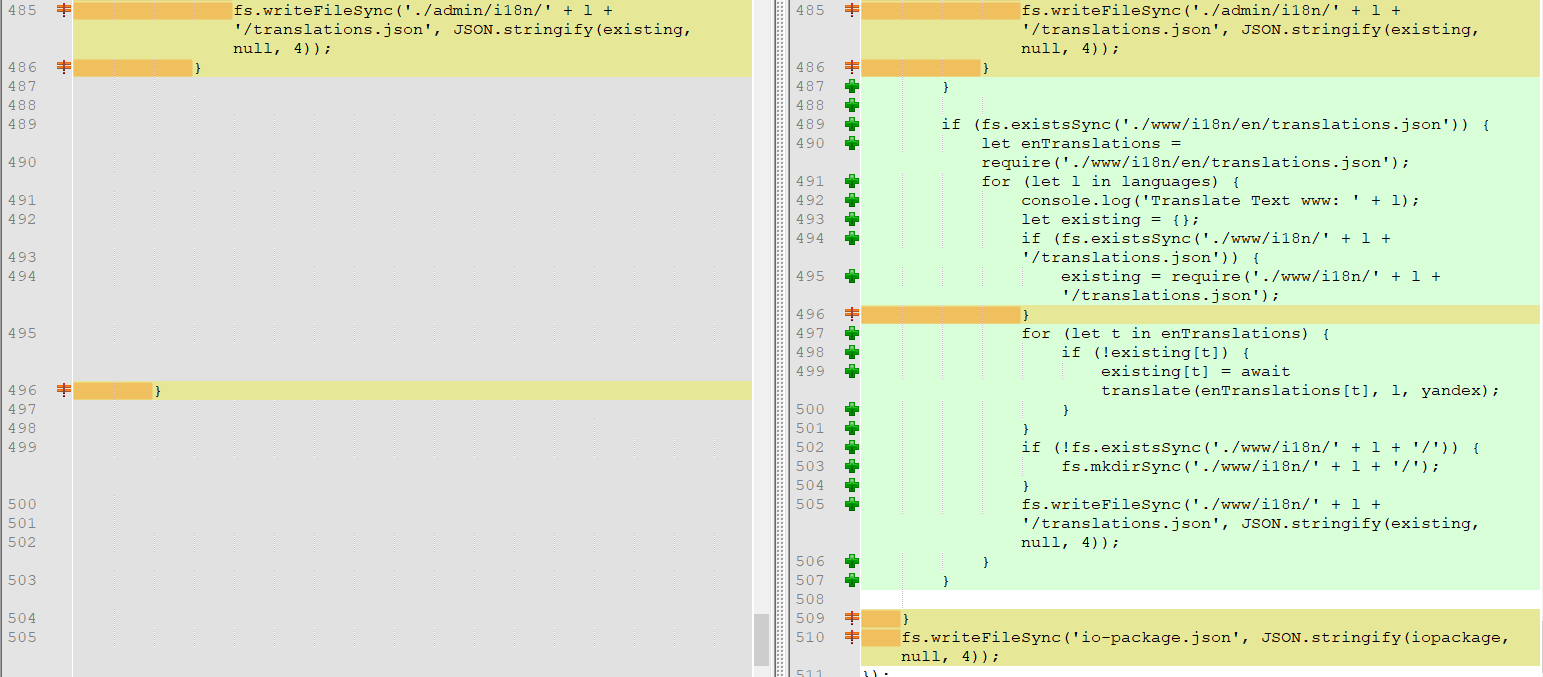Click fs.writeFileSync './admin/i18n/' in left pane
This screenshot has height=677, width=1543.
[462, 29]
